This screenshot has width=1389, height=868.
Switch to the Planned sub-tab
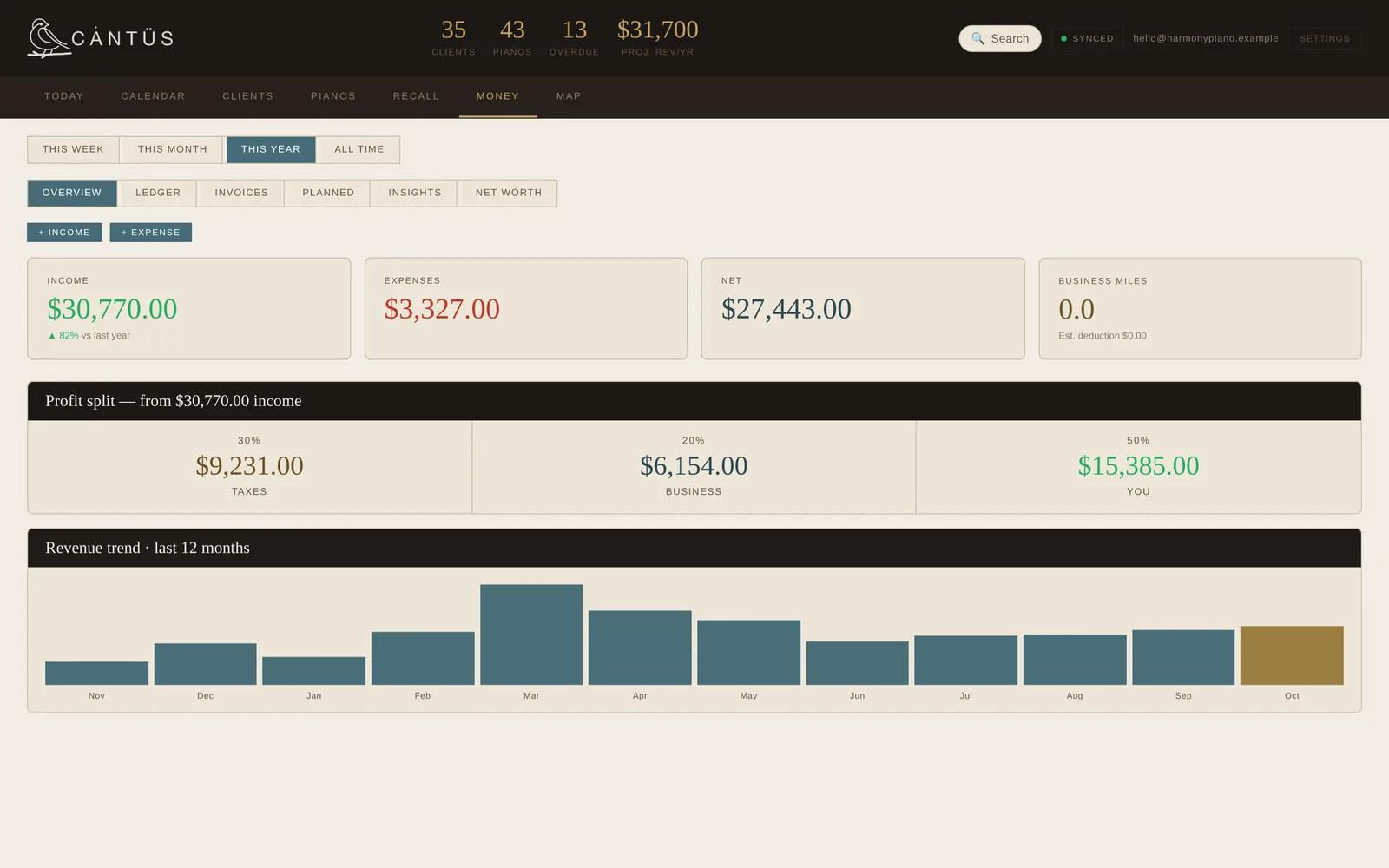(328, 193)
